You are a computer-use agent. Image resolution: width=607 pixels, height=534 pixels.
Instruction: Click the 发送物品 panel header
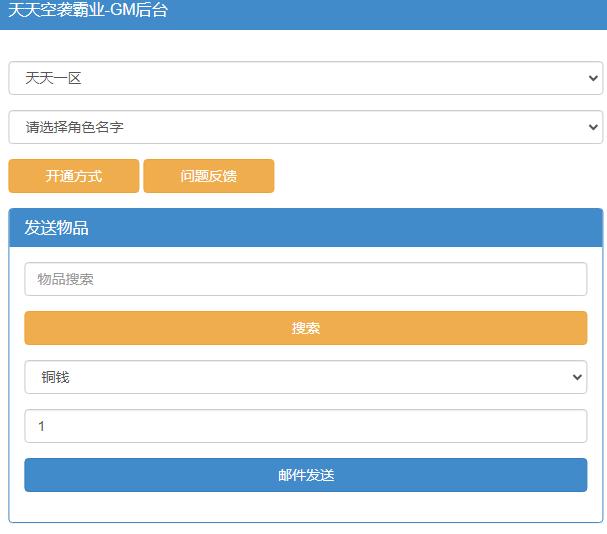coord(305,228)
